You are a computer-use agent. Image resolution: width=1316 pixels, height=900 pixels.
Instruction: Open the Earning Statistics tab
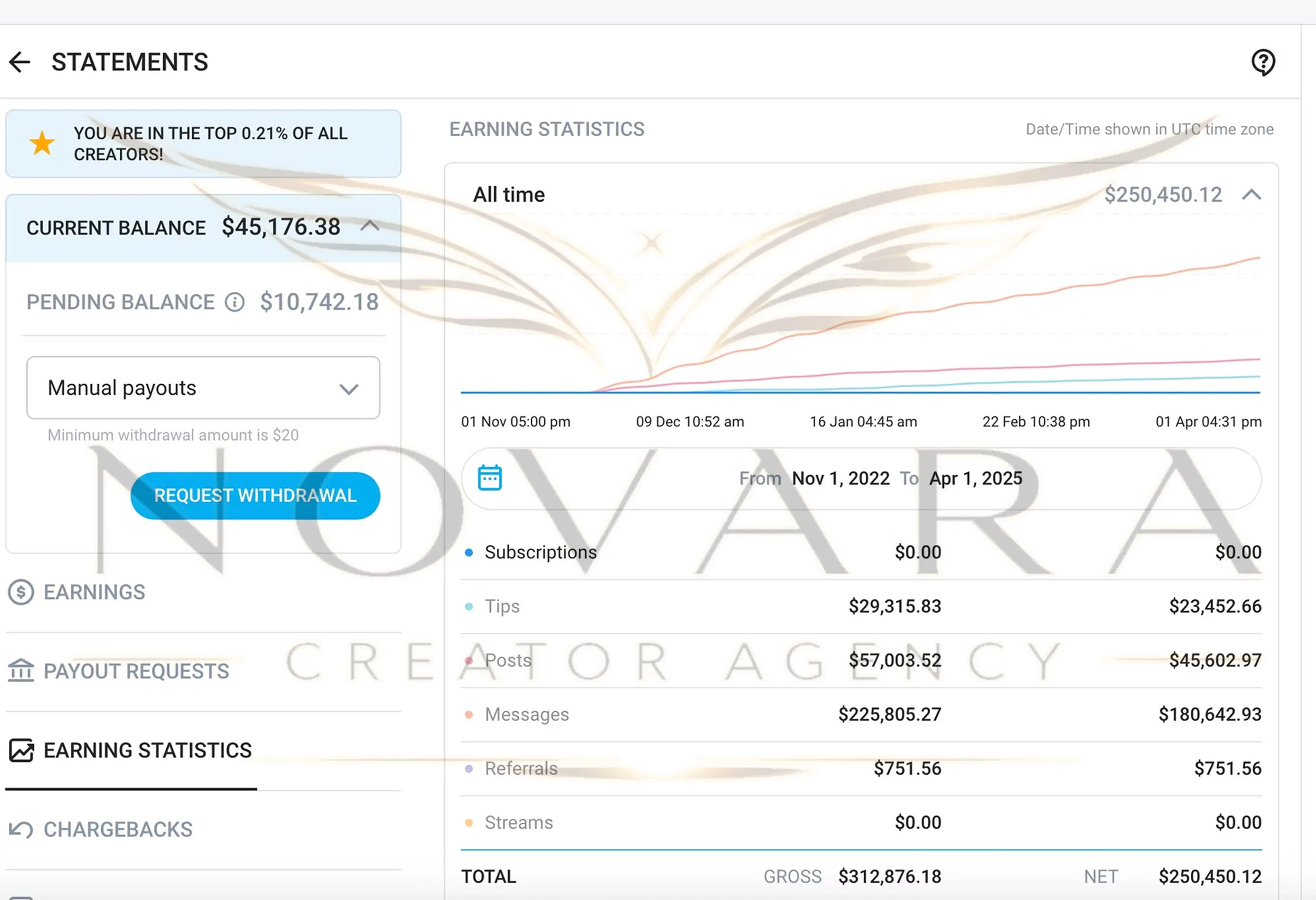point(147,751)
